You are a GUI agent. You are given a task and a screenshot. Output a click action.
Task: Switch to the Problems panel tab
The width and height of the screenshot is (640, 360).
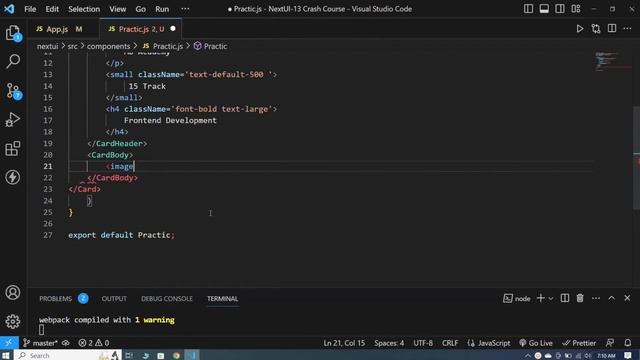click(x=56, y=299)
